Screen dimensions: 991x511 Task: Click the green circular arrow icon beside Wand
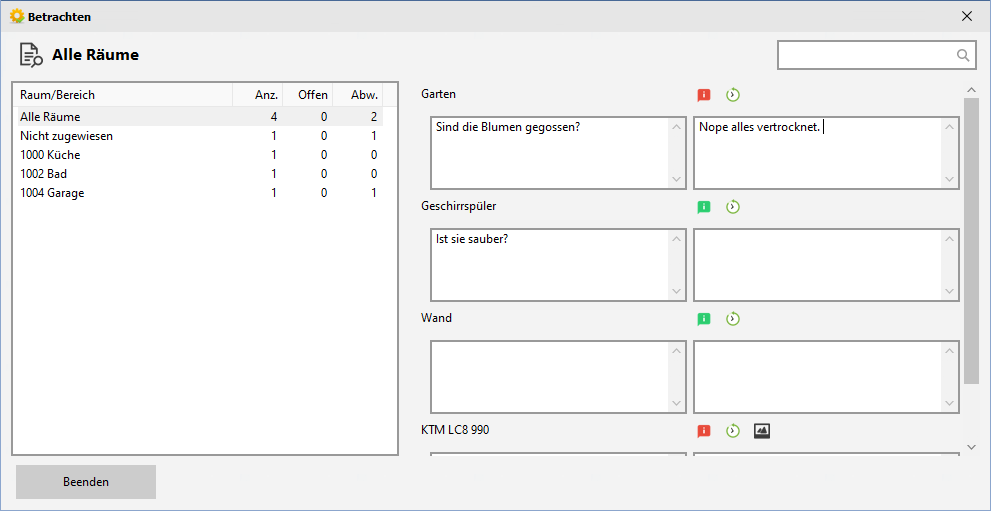(733, 319)
